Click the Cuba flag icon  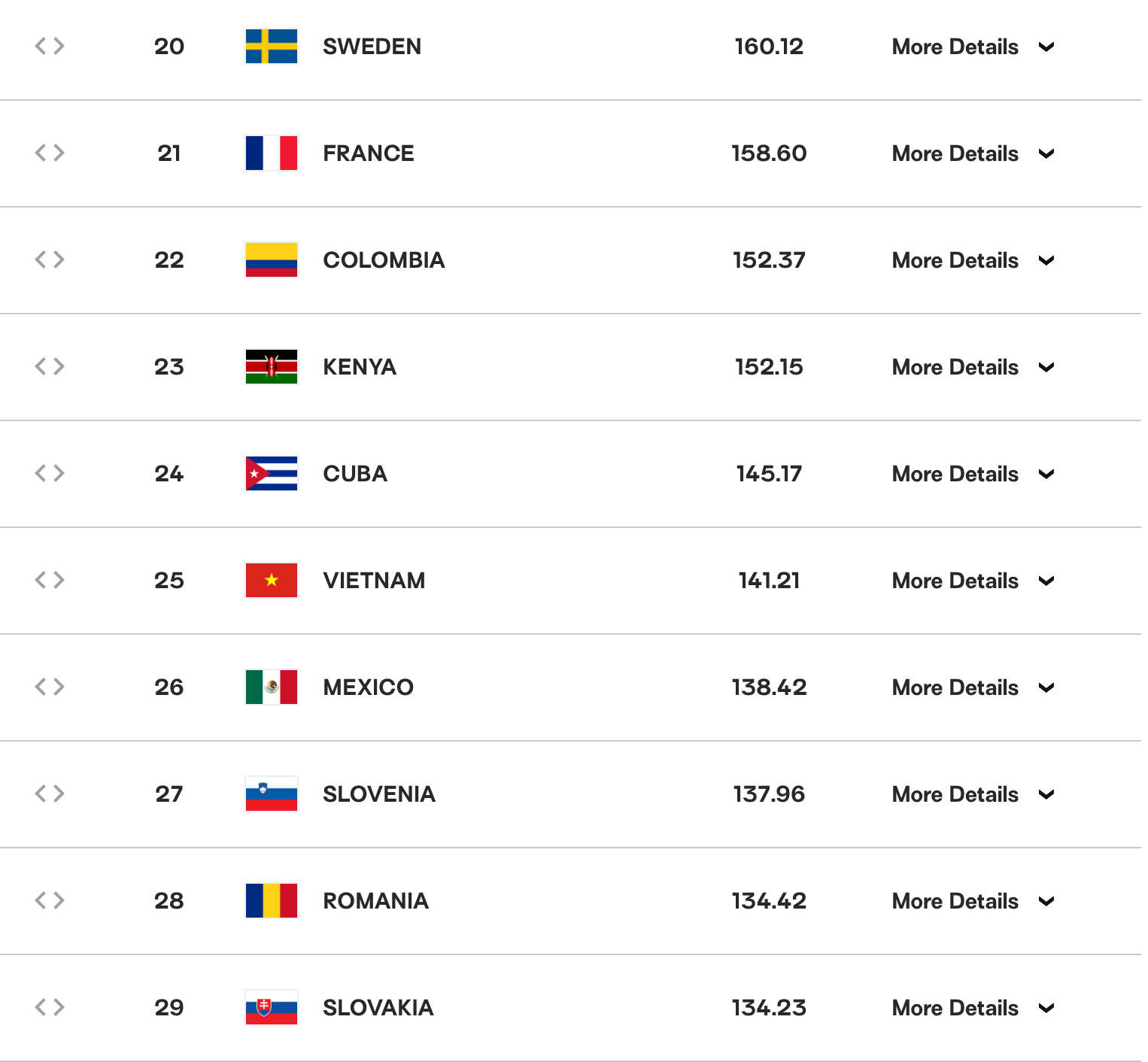pyautogui.click(x=272, y=474)
